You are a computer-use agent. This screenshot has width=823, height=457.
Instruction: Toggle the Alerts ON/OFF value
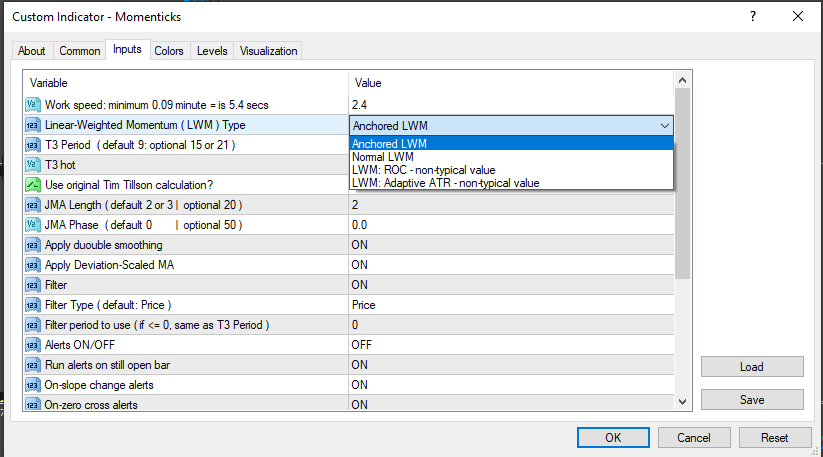(x=510, y=345)
